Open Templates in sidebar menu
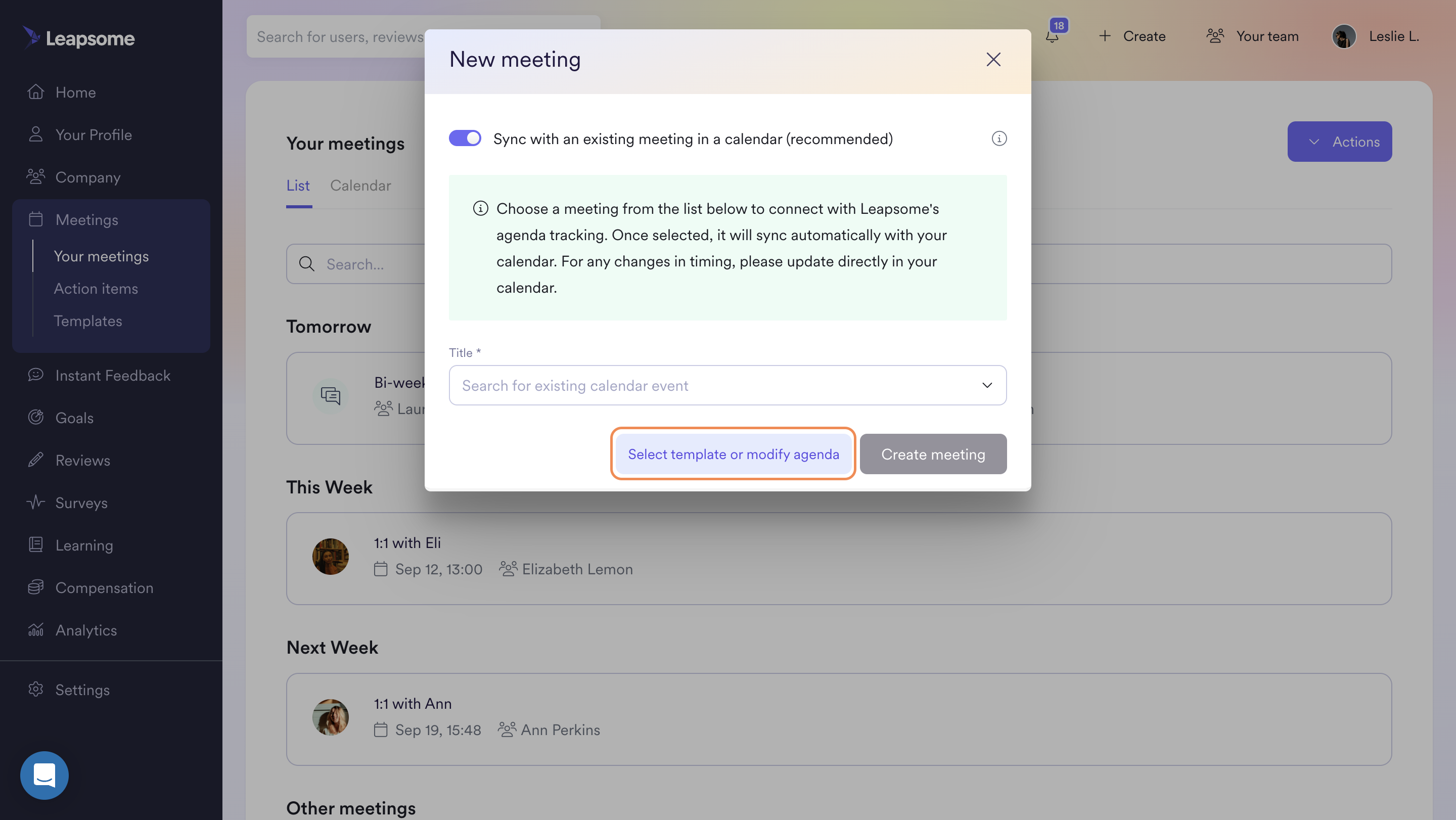Viewport: 1456px width, 820px height. 88,321
